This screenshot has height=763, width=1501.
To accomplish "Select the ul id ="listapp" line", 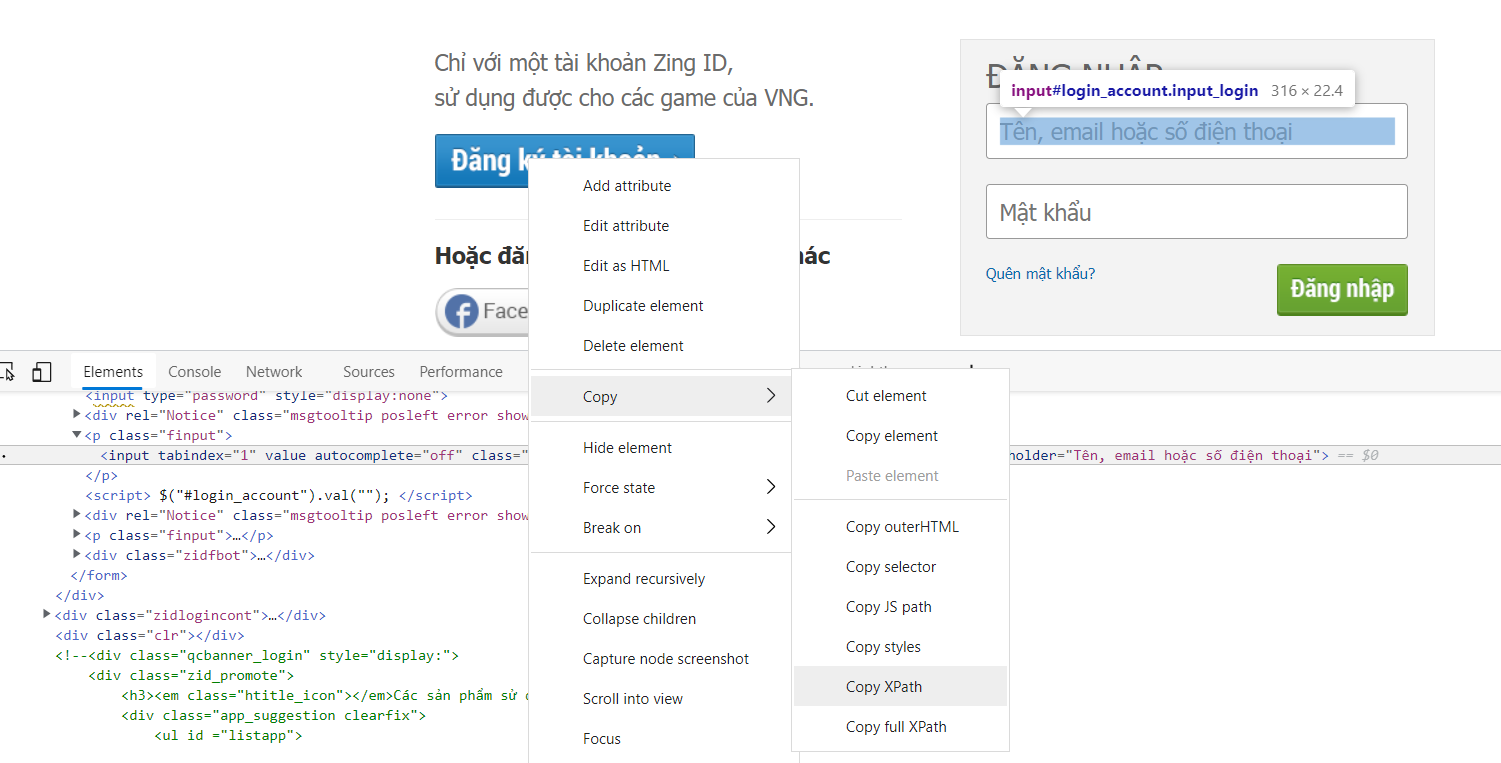I will [228, 735].
